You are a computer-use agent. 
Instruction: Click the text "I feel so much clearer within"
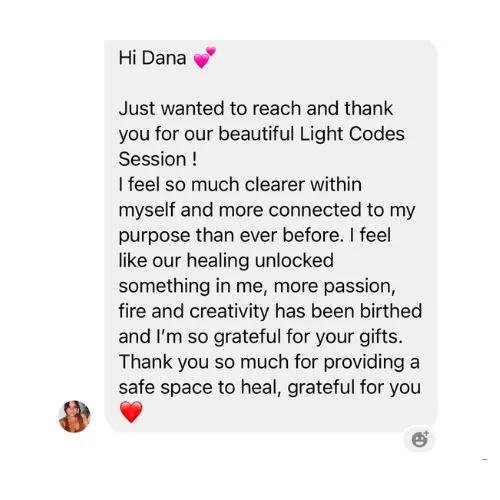pos(240,184)
